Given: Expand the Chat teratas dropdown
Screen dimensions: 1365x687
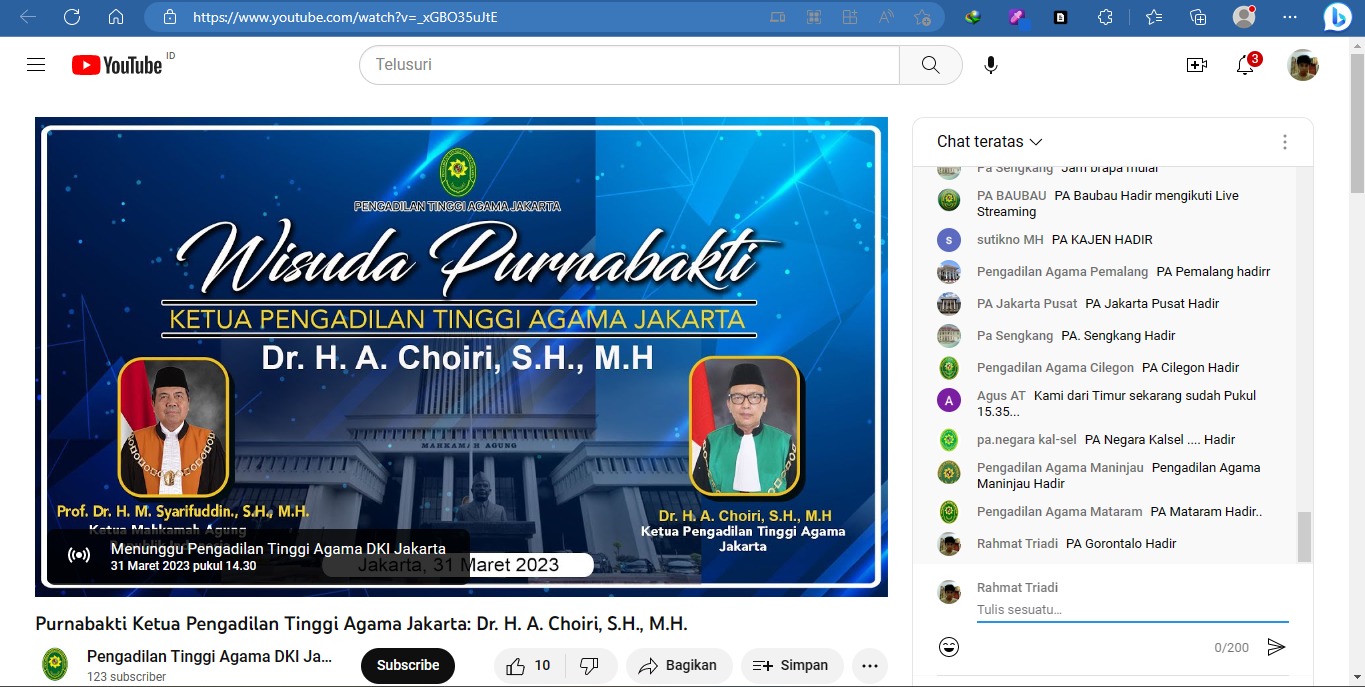Looking at the screenshot, I should pyautogui.click(x=989, y=142).
